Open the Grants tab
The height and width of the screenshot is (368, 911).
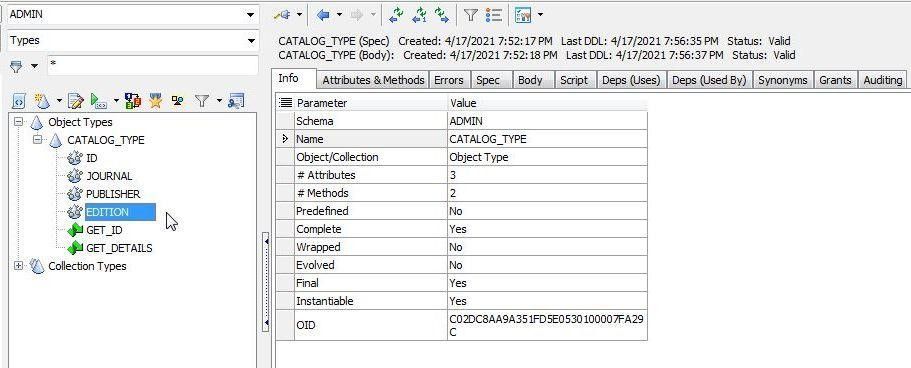[x=835, y=80]
